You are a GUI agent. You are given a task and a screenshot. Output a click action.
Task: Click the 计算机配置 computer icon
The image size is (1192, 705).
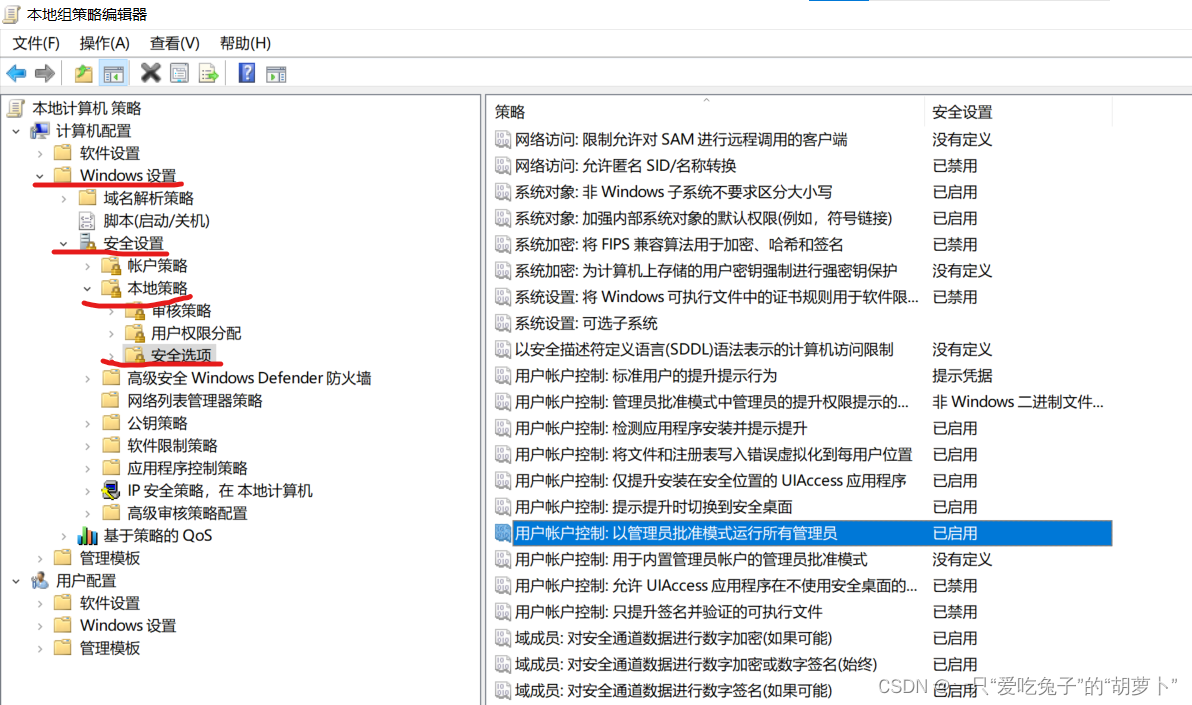40,131
